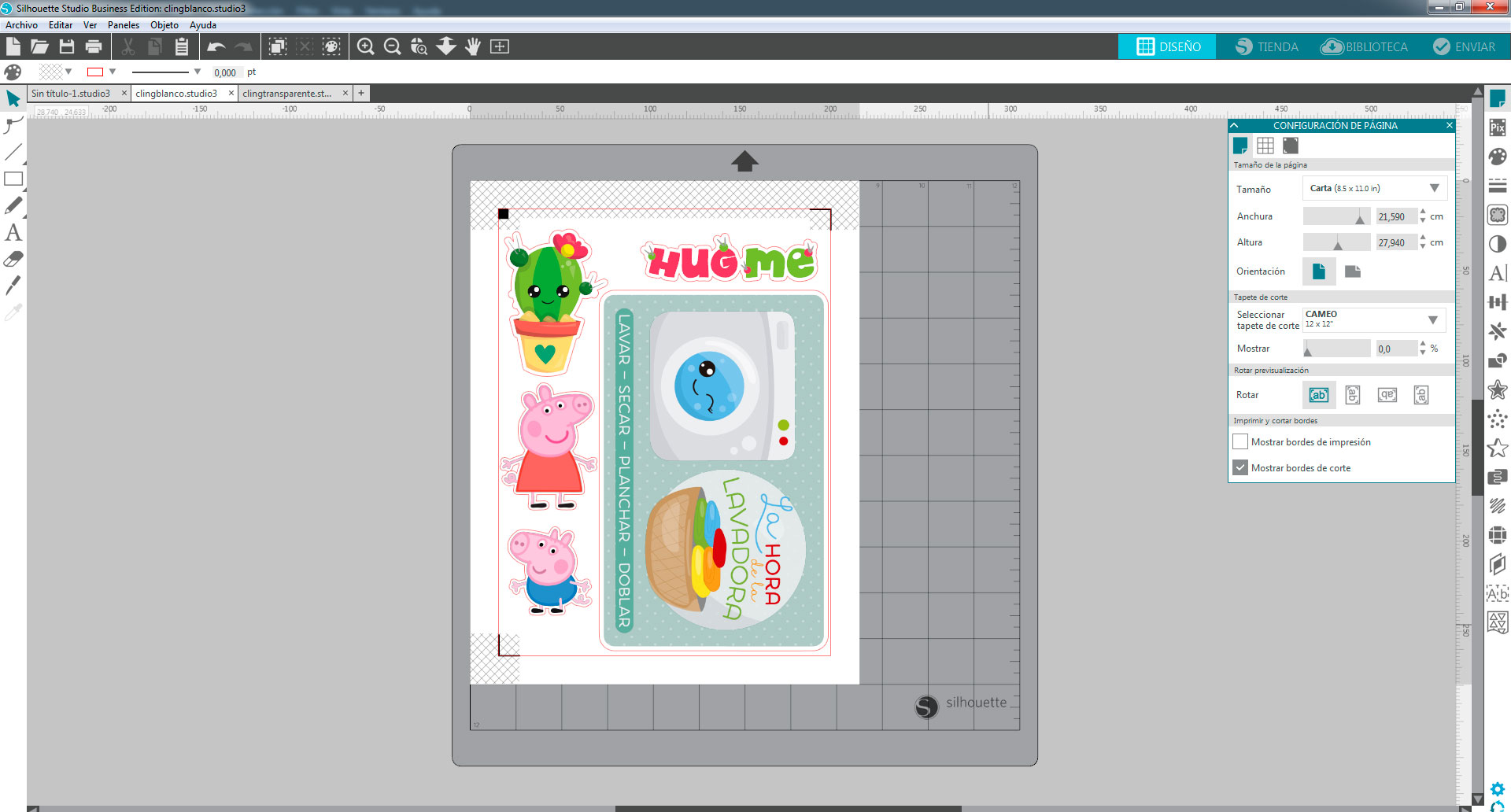Select portrait orientation
This screenshot has height=812, width=1511.
click(x=1319, y=271)
